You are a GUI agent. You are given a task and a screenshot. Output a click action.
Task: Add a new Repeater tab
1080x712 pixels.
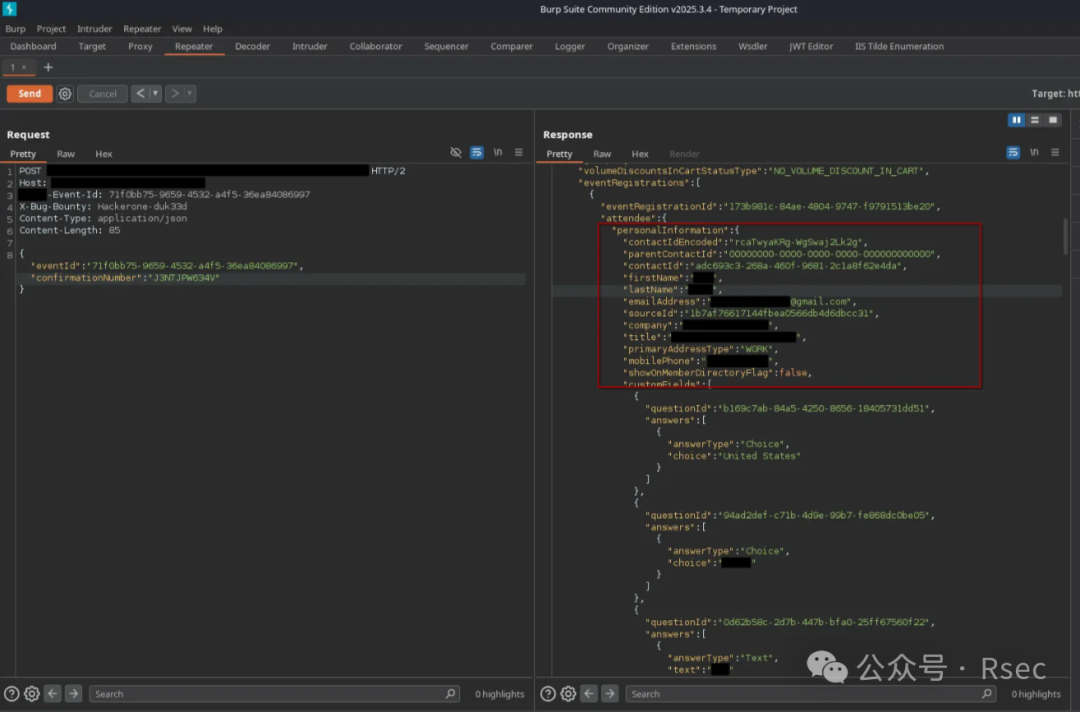tap(48, 67)
